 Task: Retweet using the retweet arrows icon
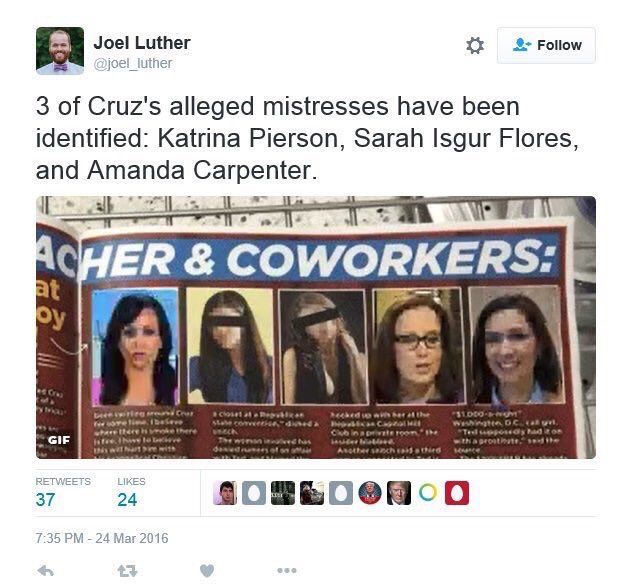click(x=127, y=571)
